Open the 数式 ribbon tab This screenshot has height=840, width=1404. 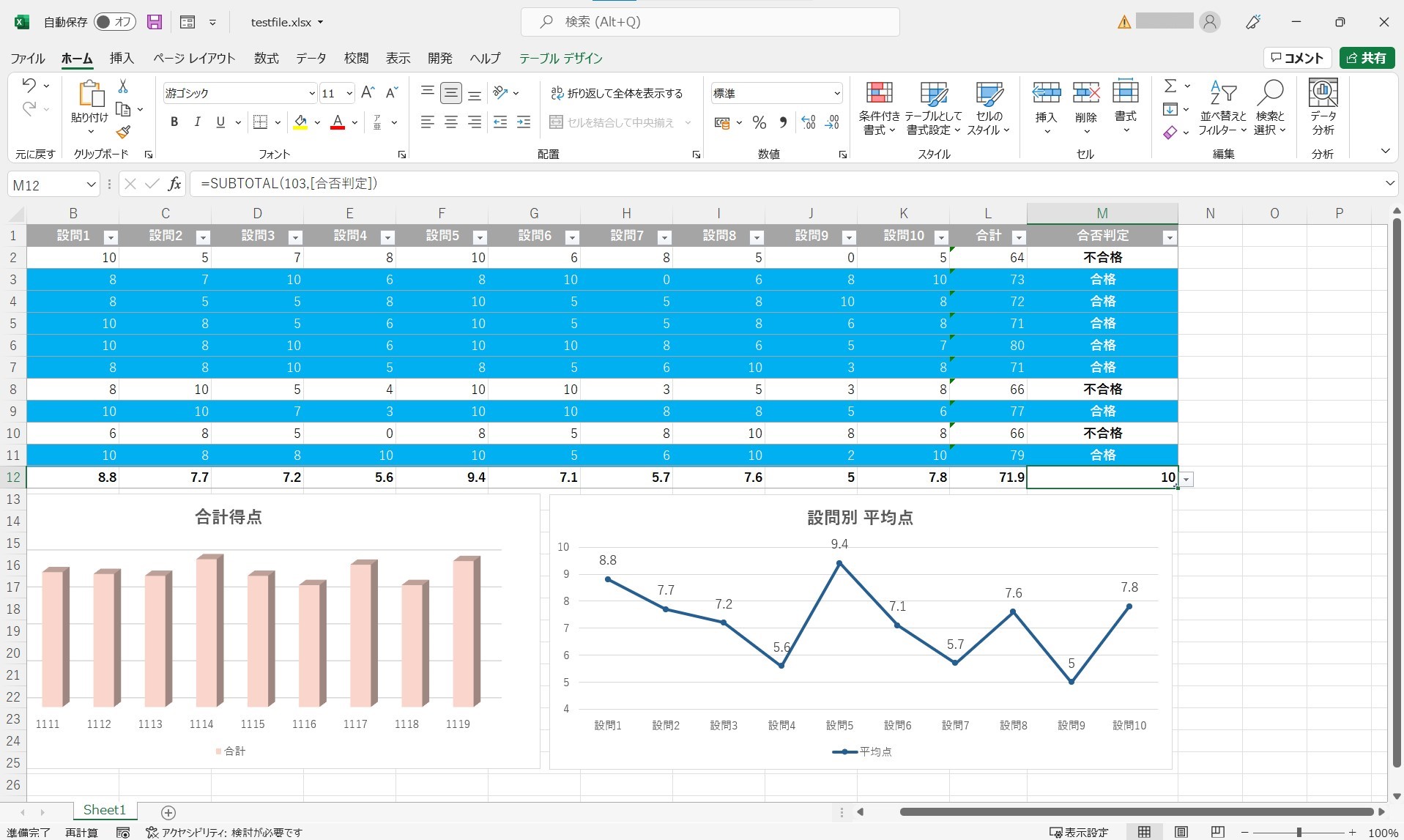point(267,59)
